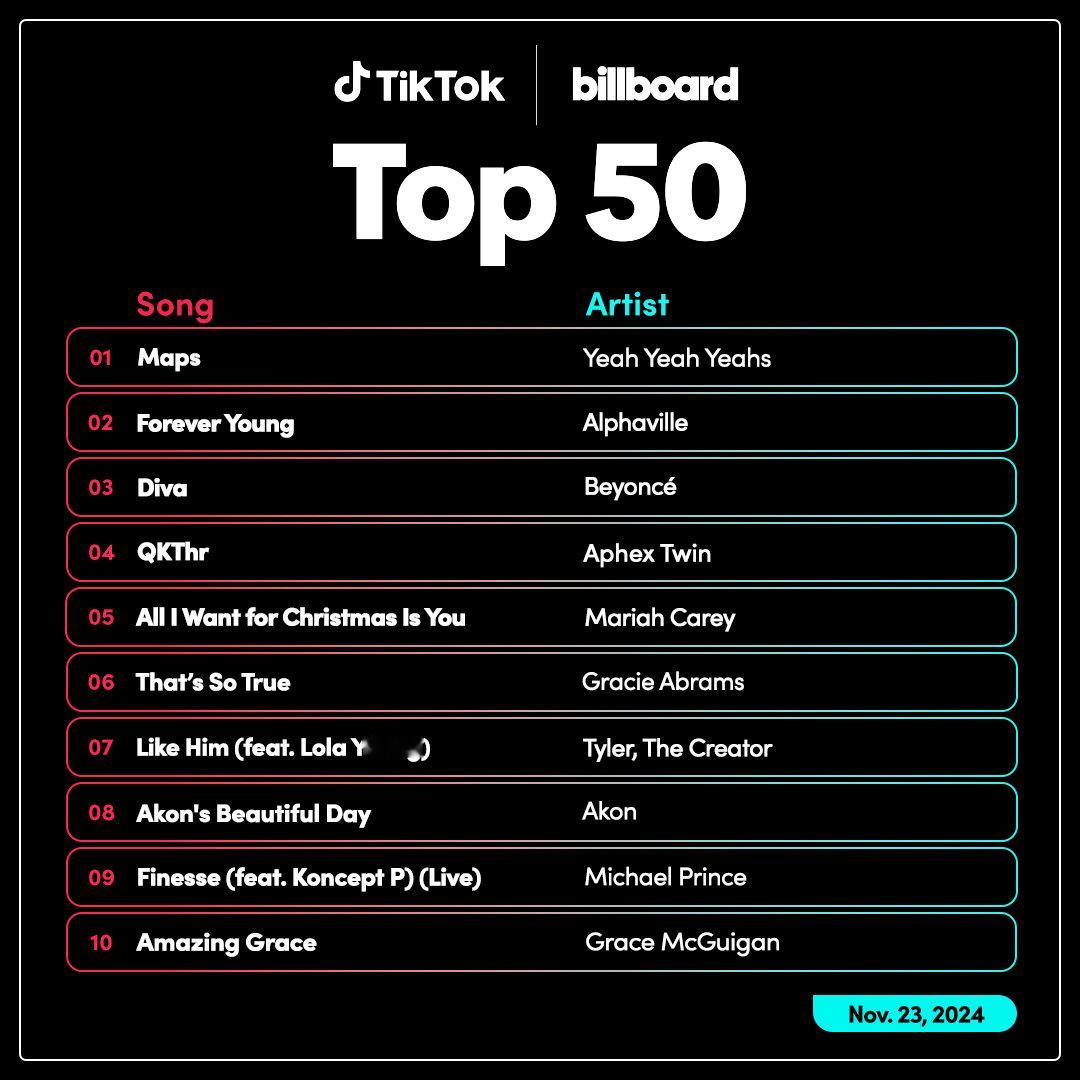Select artist Alphaville
This screenshot has height=1080, width=1080.
pos(635,422)
